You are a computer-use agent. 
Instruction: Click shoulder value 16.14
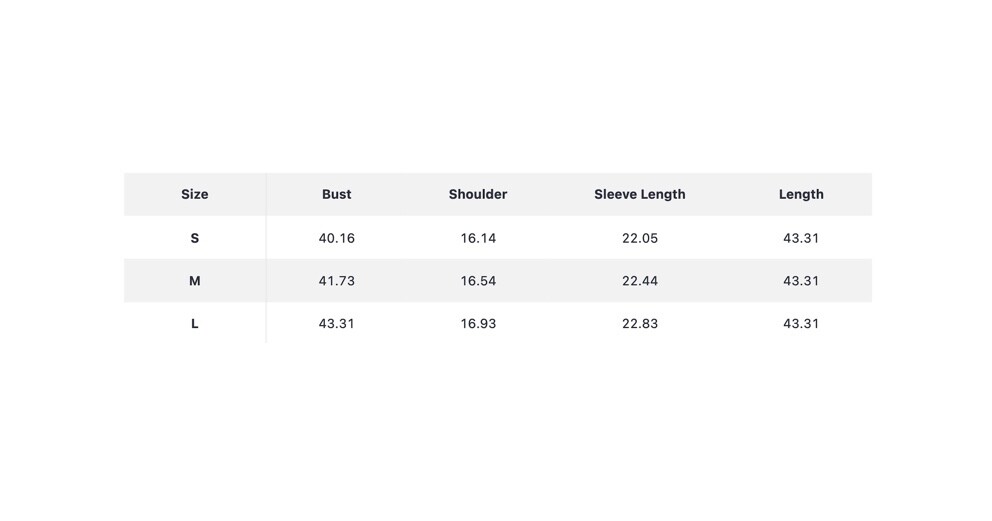[478, 238]
